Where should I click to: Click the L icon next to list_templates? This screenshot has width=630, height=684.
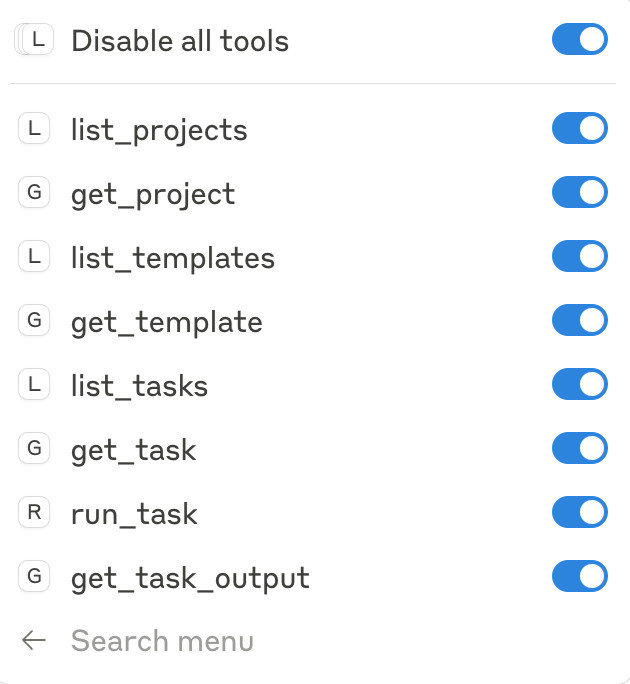[34, 256]
